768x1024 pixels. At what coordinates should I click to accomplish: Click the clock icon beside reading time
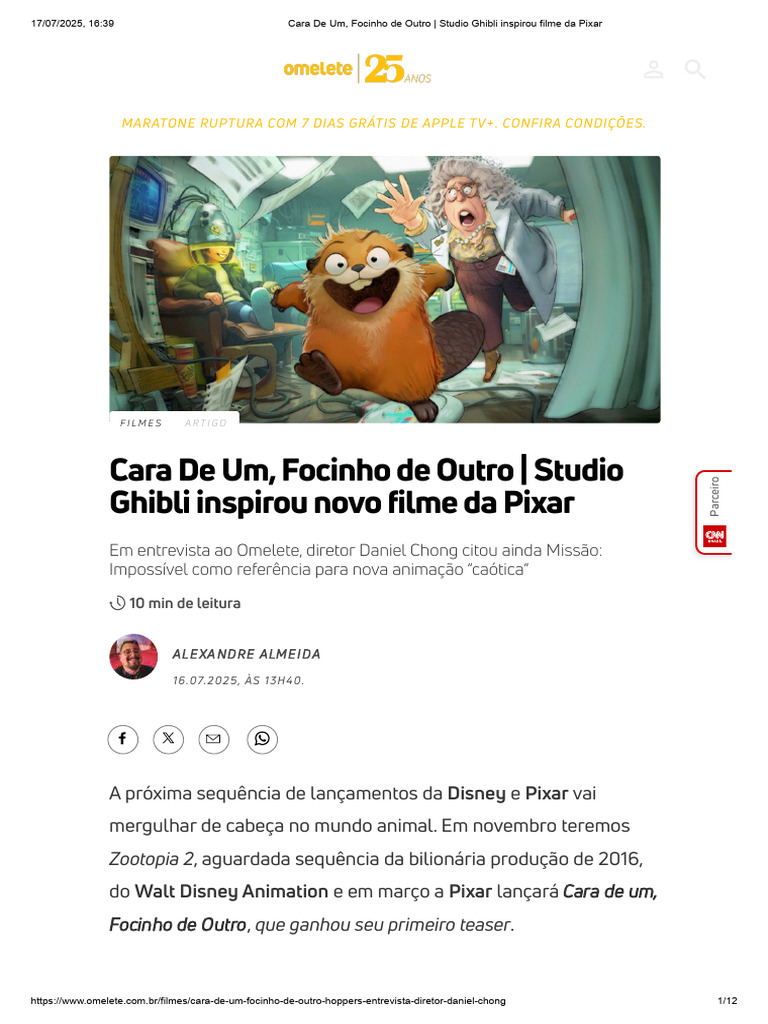(x=117, y=603)
